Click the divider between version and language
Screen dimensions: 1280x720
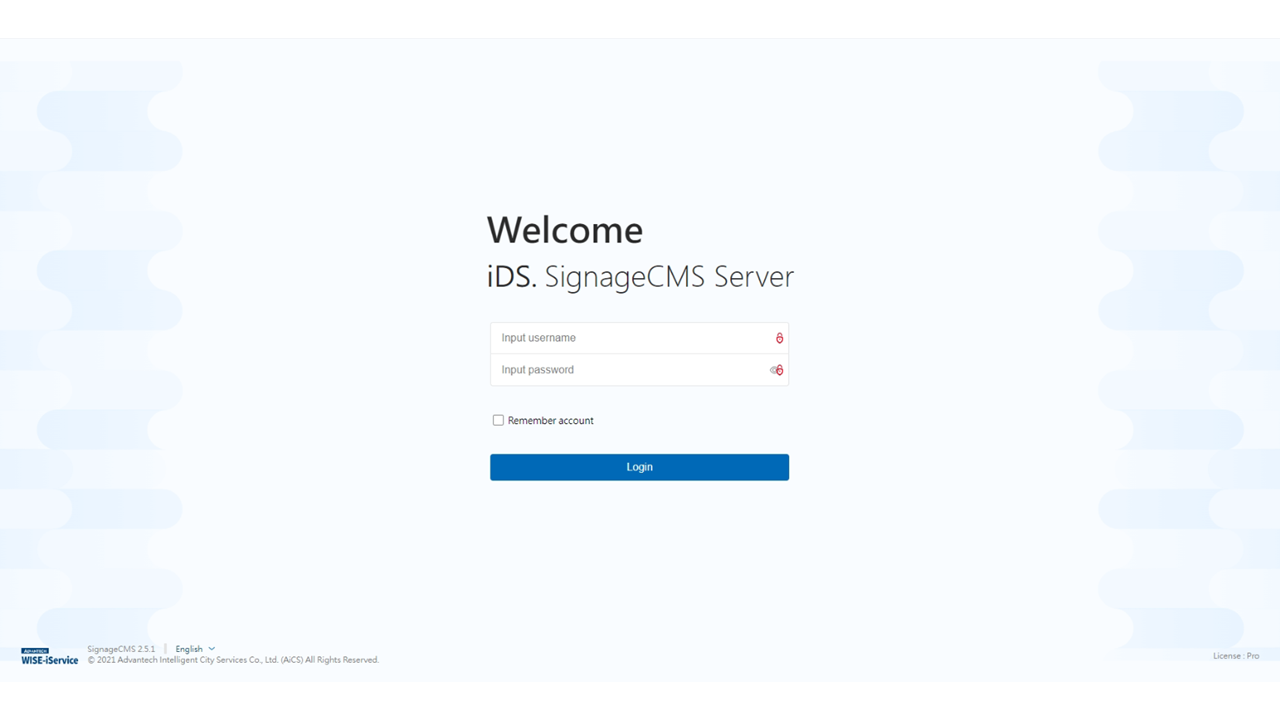(165, 649)
